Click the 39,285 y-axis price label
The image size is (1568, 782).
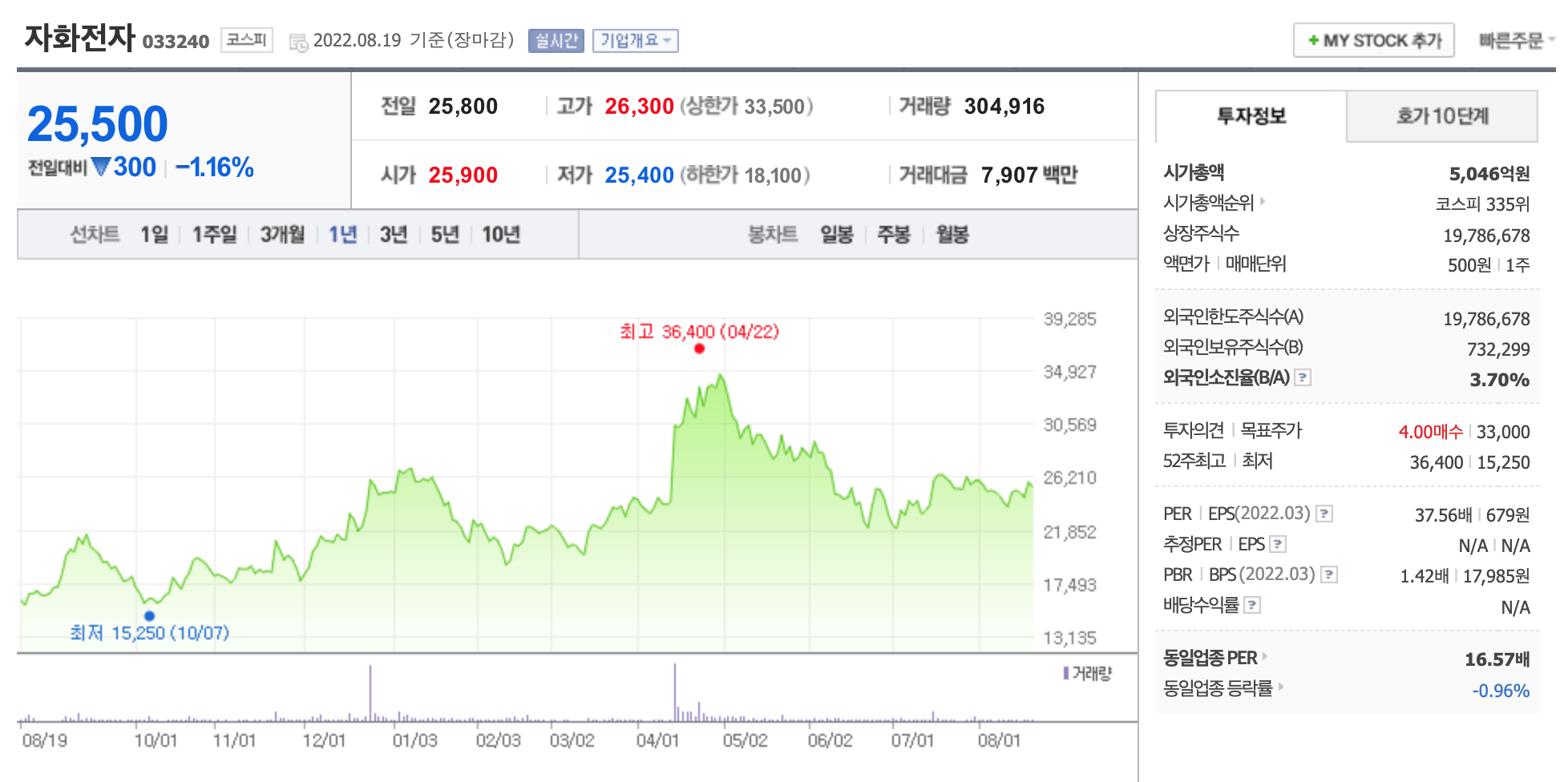click(1069, 319)
